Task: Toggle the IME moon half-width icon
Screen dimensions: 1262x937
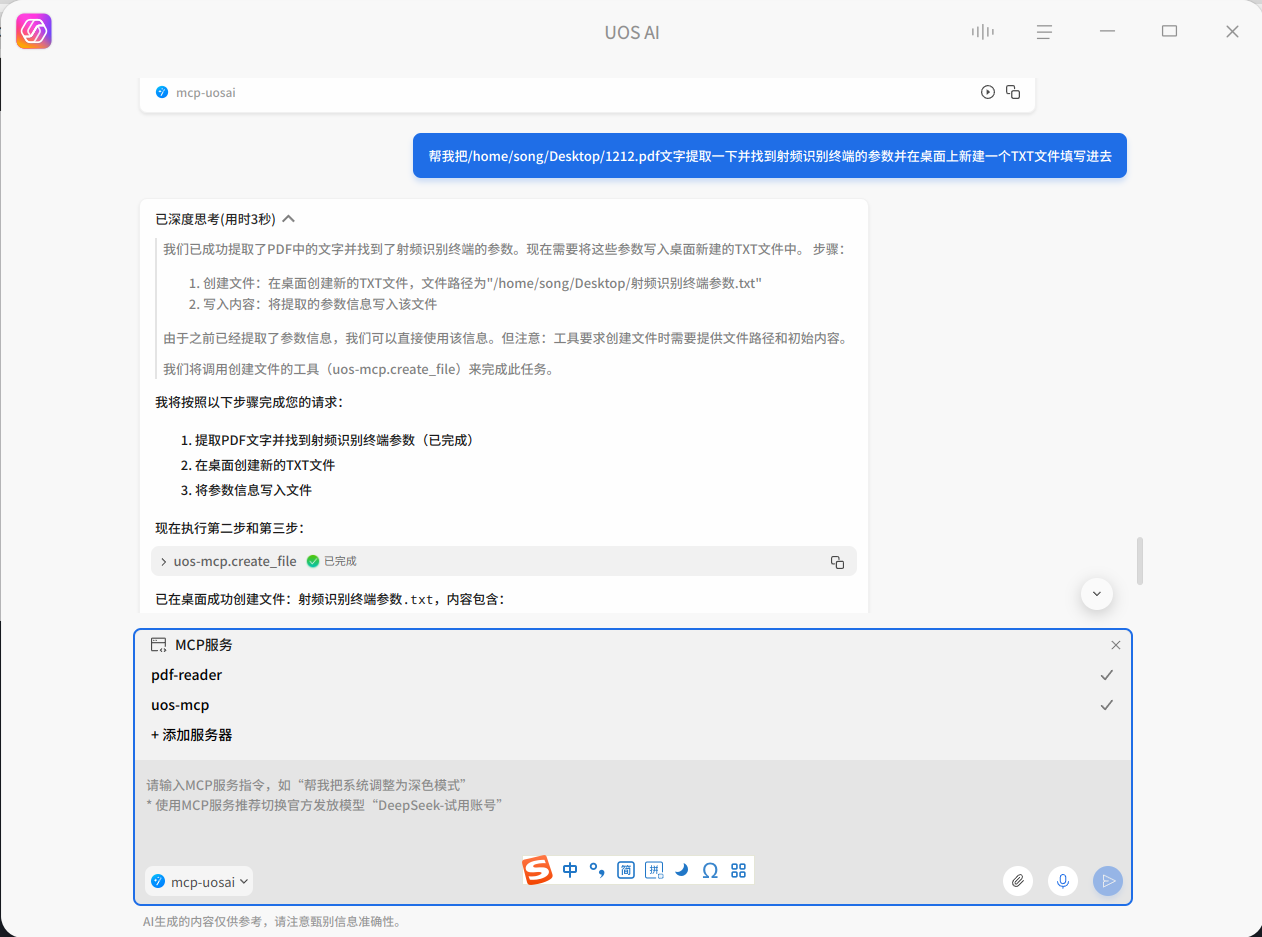Action: 682,870
